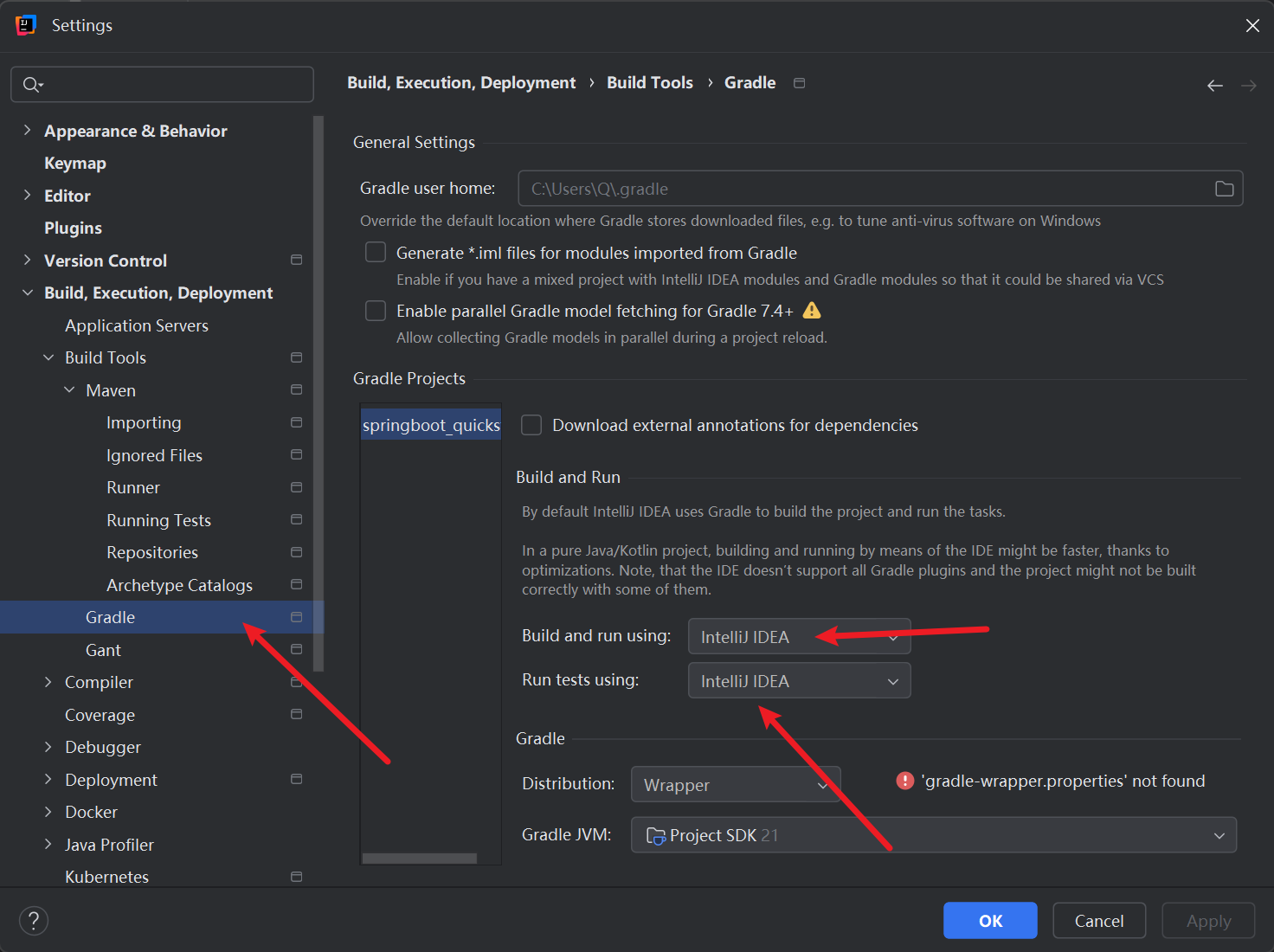
Task: Open the Distribution Wrapper dropdown
Action: click(736, 784)
